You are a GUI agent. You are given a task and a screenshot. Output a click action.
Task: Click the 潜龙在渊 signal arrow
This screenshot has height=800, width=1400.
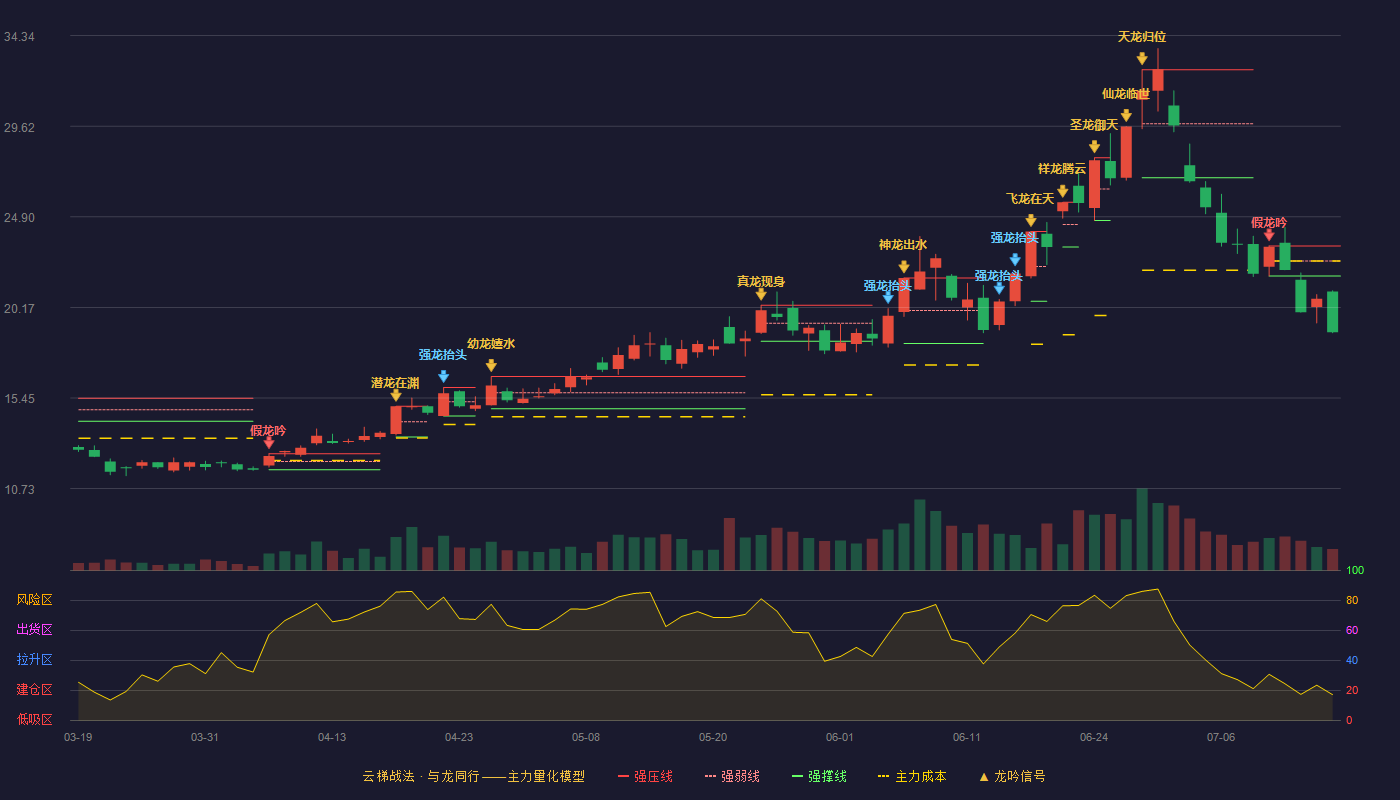(x=396, y=395)
